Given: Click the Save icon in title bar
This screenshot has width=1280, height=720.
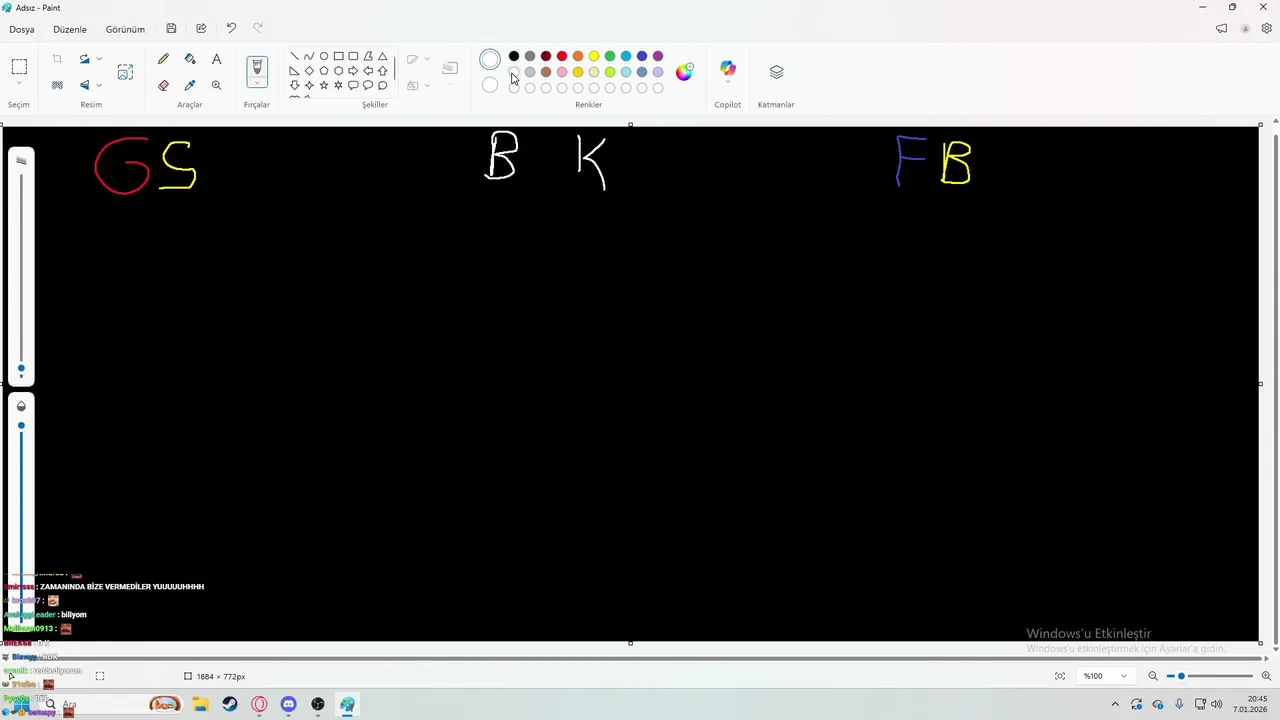Looking at the screenshot, I should [x=171, y=29].
